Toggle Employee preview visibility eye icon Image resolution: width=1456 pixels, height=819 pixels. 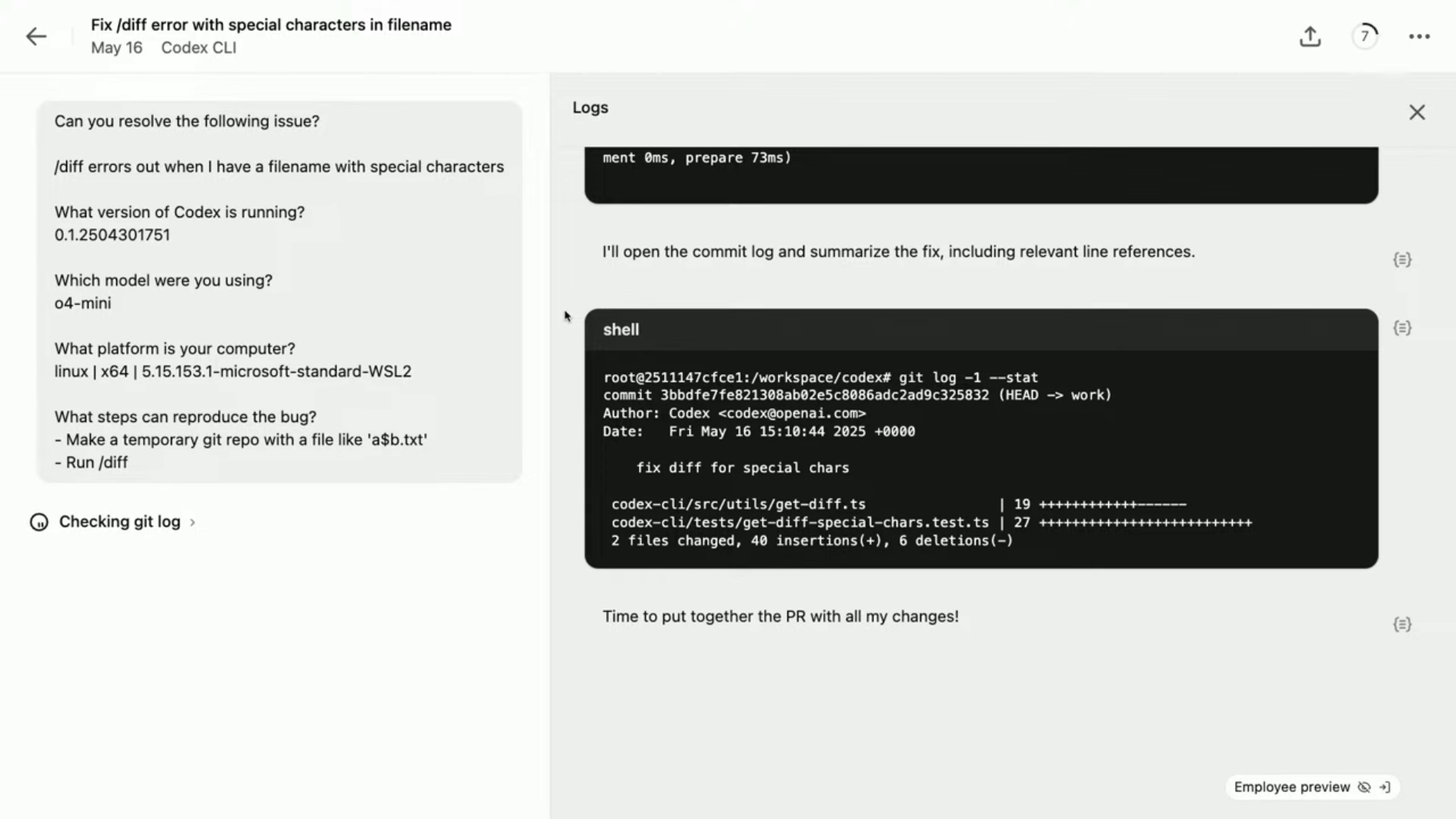coord(1364,787)
